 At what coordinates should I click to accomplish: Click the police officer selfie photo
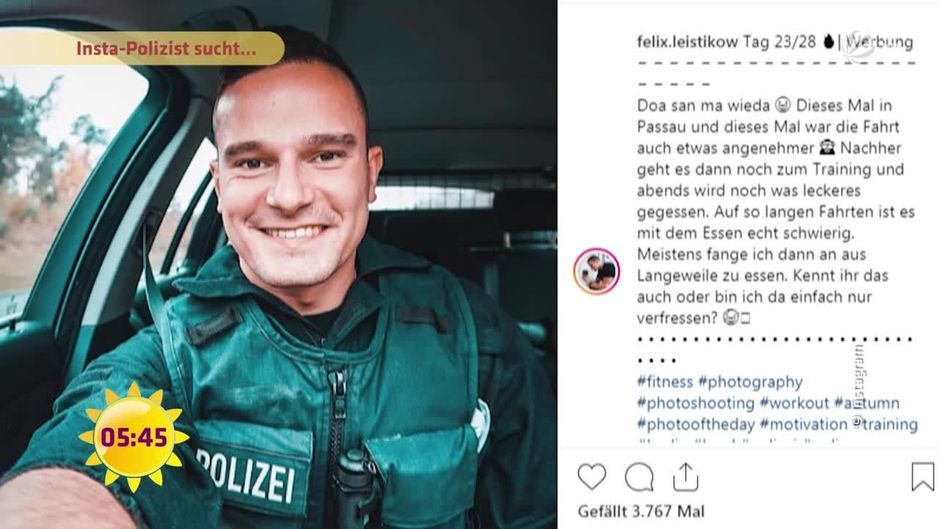pyautogui.click(x=278, y=264)
